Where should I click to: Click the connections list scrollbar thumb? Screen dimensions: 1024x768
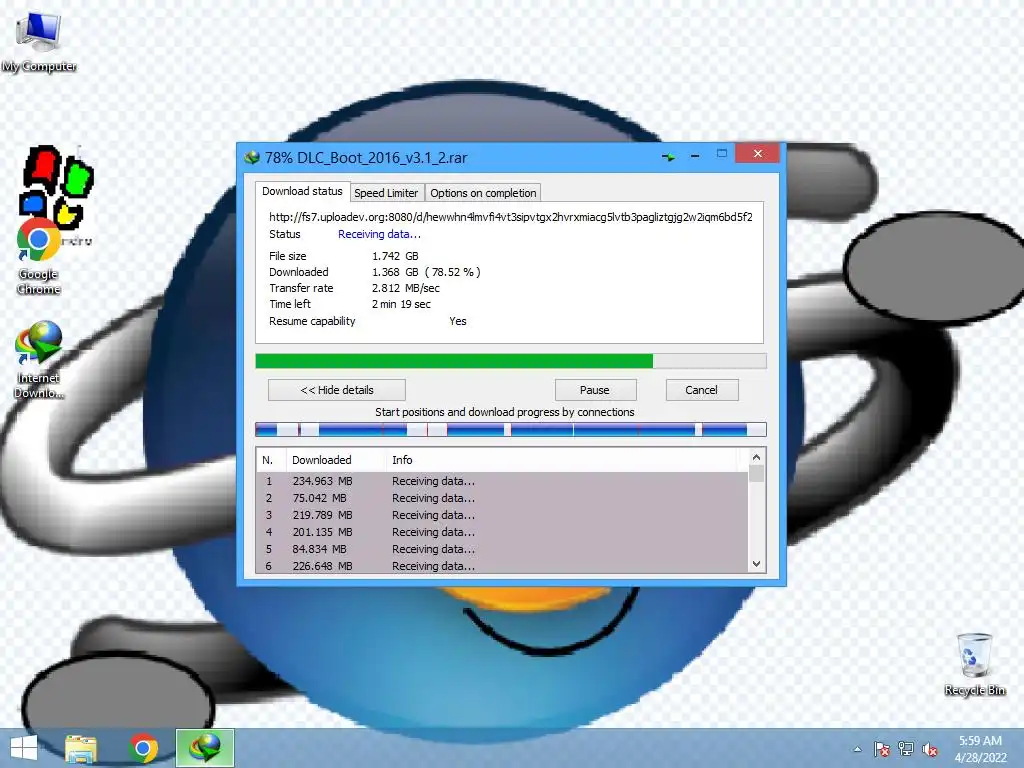(x=756, y=473)
